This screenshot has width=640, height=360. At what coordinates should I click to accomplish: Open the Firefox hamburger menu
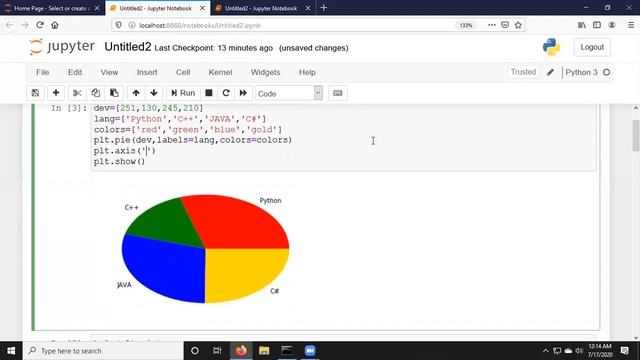click(x=631, y=25)
